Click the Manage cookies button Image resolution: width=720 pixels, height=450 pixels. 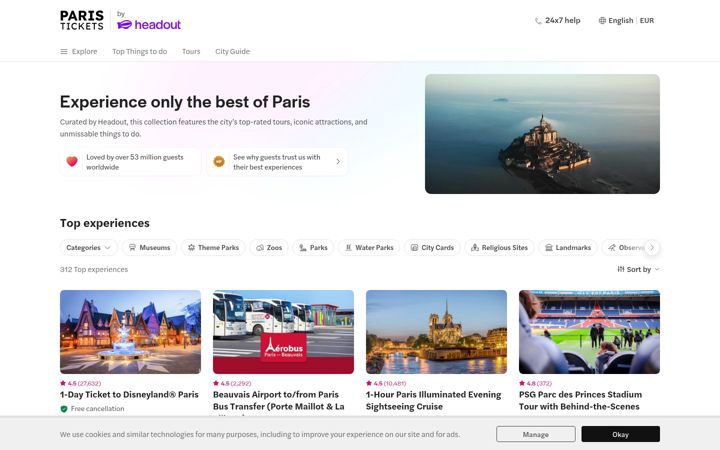tap(535, 434)
